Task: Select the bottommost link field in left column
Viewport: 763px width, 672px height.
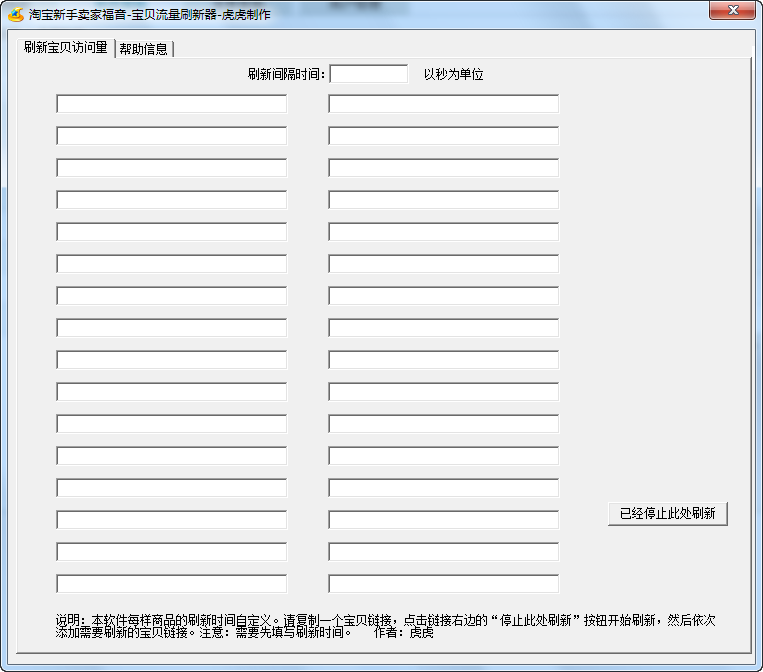Action: click(172, 584)
